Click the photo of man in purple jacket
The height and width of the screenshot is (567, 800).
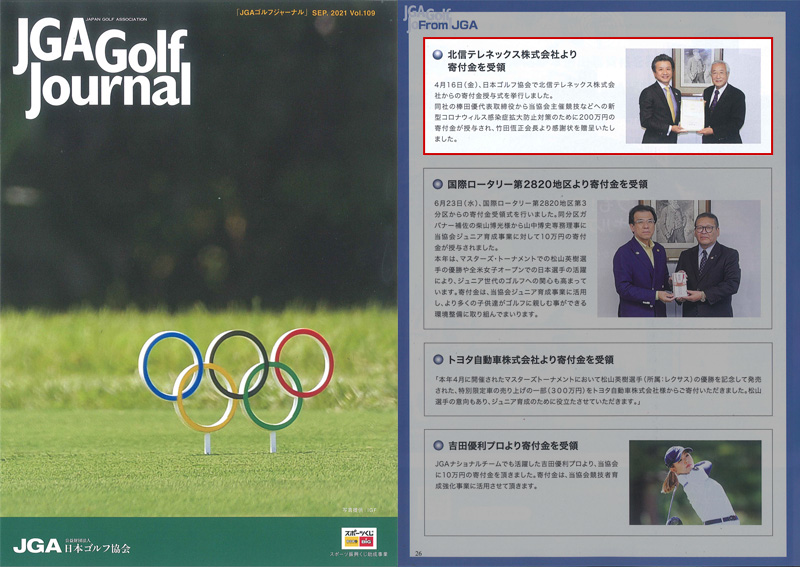click(679, 258)
